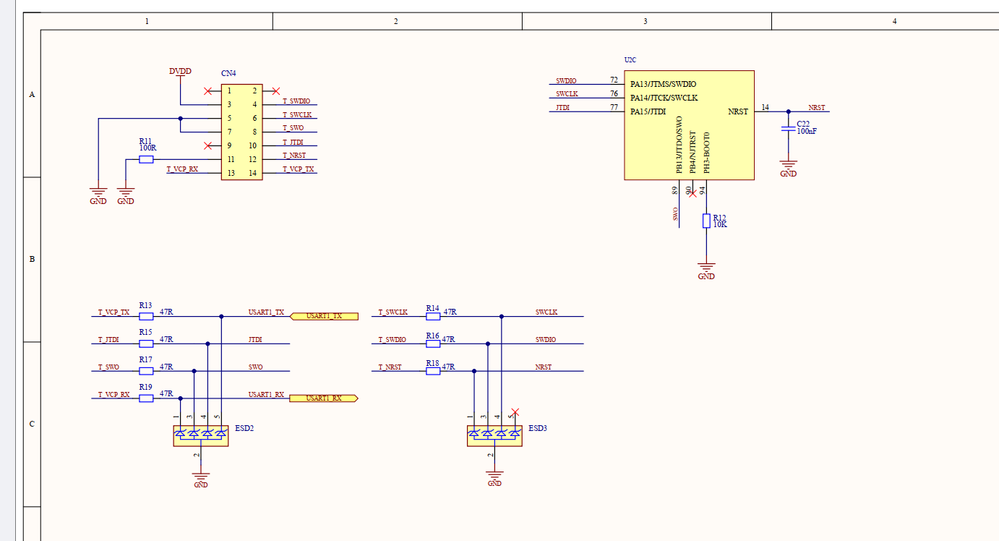Select SWO net label right of R17
This screenshot has height=541, width=999.
[x=255, y=367]
